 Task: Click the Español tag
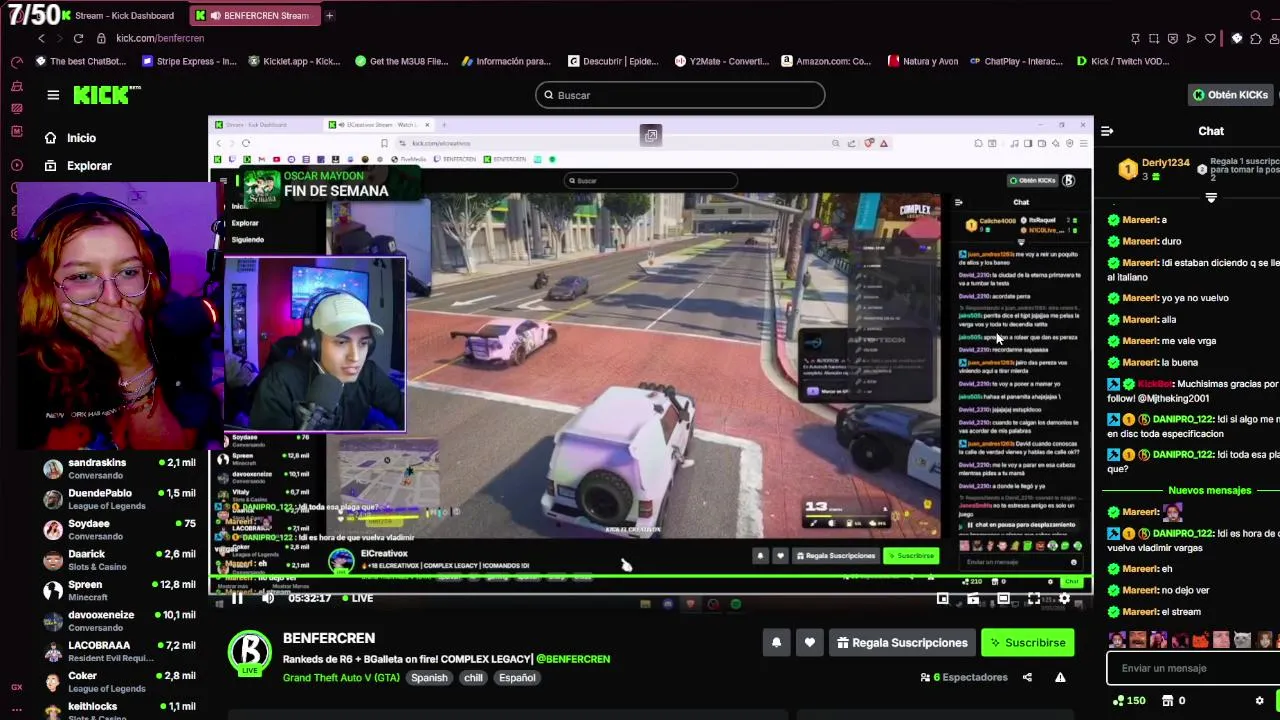[517, 677]
